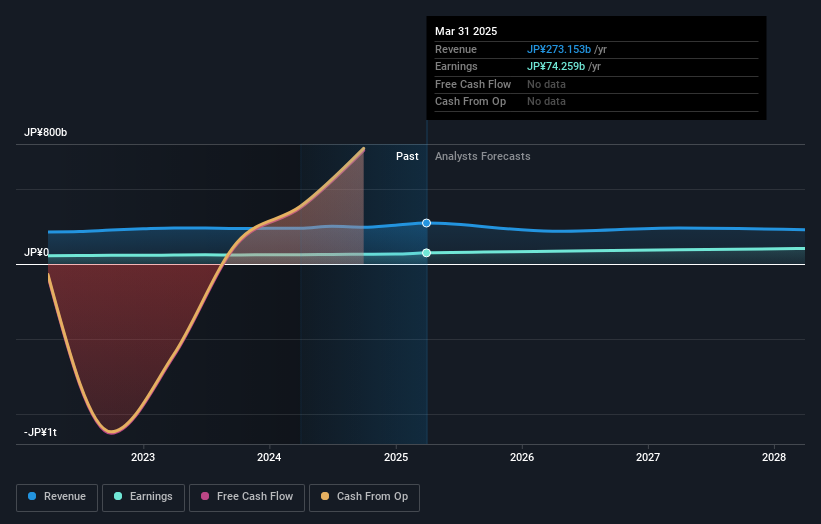The height and width of the screenshot is (524, 821).
Task: Click the tooltip Free Cash Flow No data
Action: [546, 84]
